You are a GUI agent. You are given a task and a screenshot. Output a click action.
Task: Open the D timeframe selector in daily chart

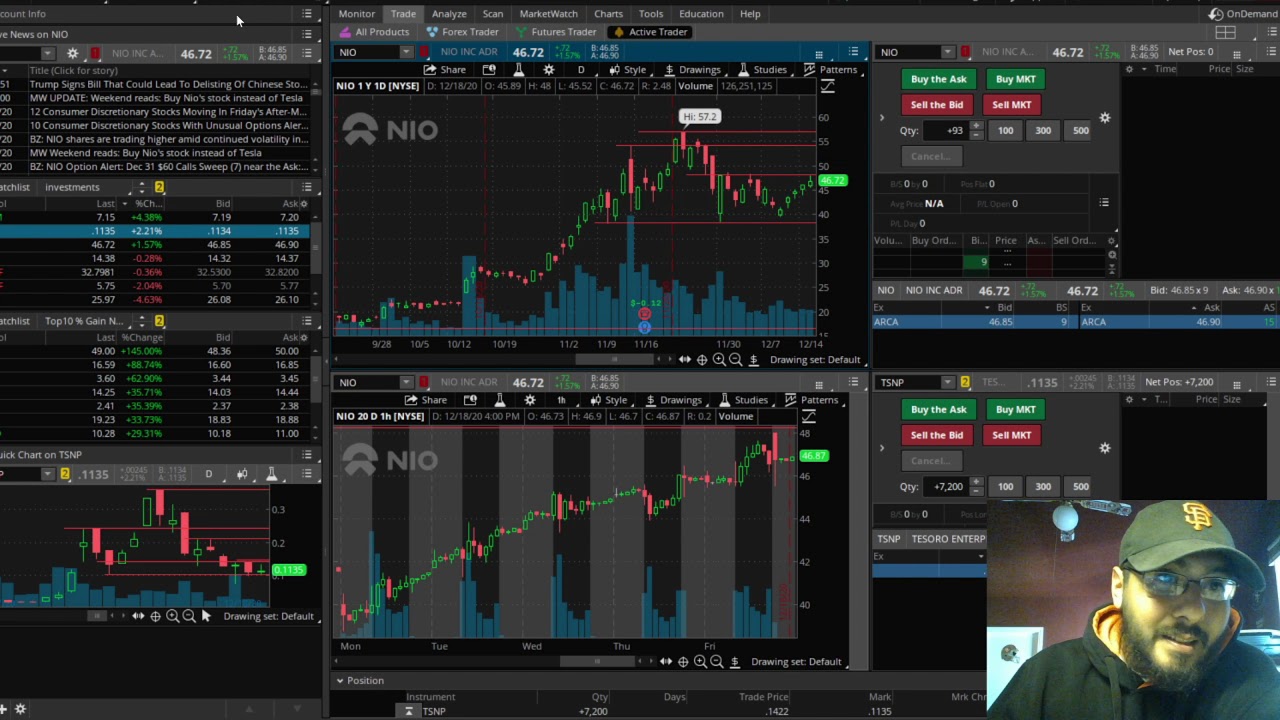[581, 70]
